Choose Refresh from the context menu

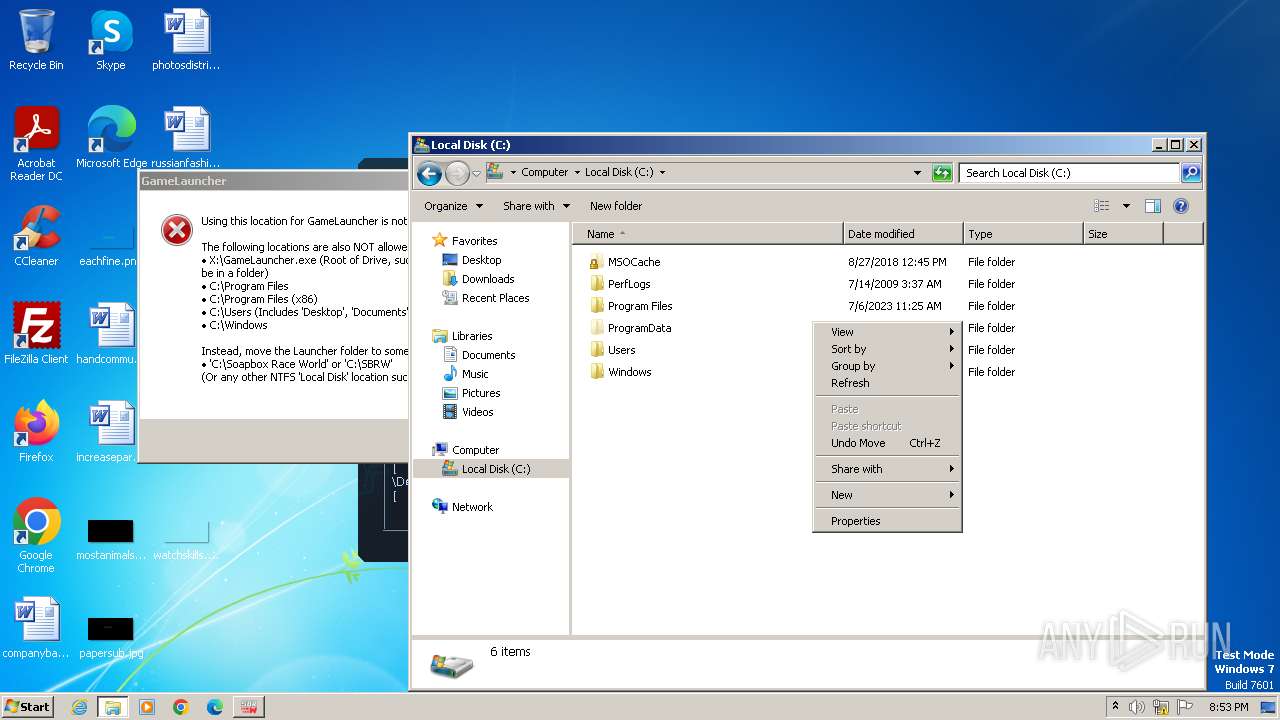[x=887, y=383]
